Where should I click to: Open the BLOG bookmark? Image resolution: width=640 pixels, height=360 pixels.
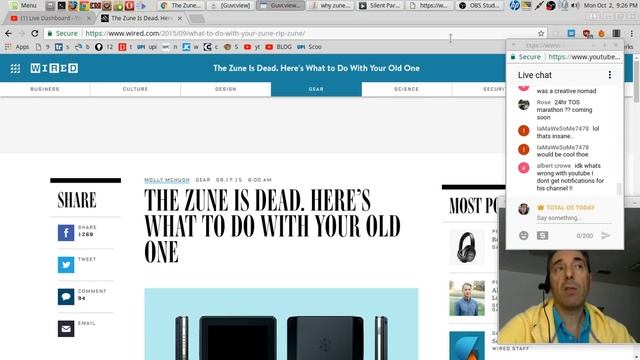278,47
